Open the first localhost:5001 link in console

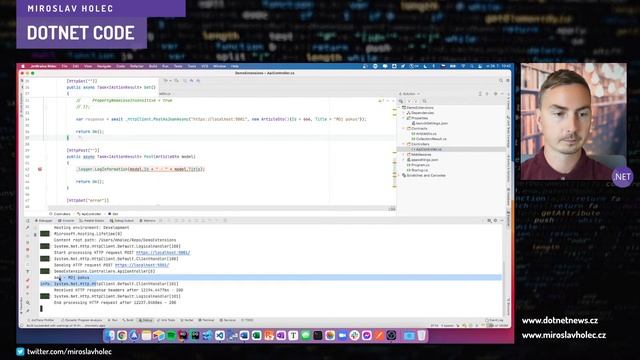pos(163,253)
